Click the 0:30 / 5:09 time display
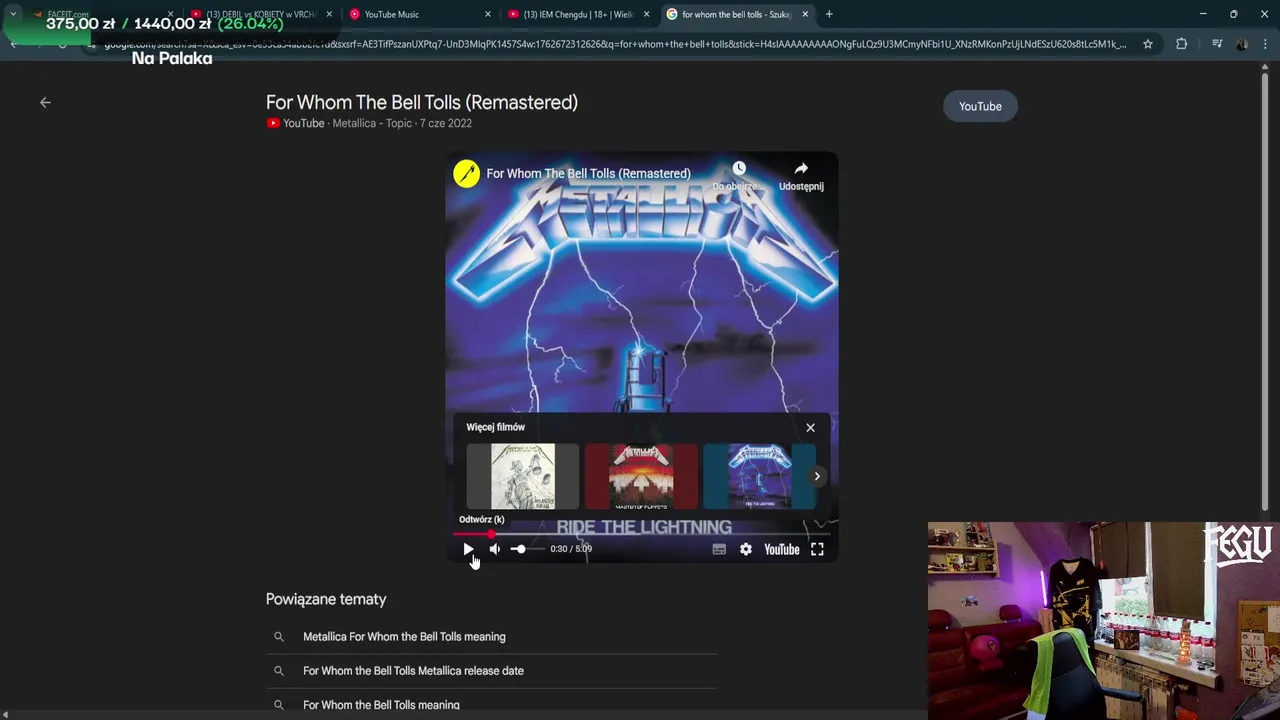Image resolution: width=1280 pixels, height=720 pixels. pos(571,549)
